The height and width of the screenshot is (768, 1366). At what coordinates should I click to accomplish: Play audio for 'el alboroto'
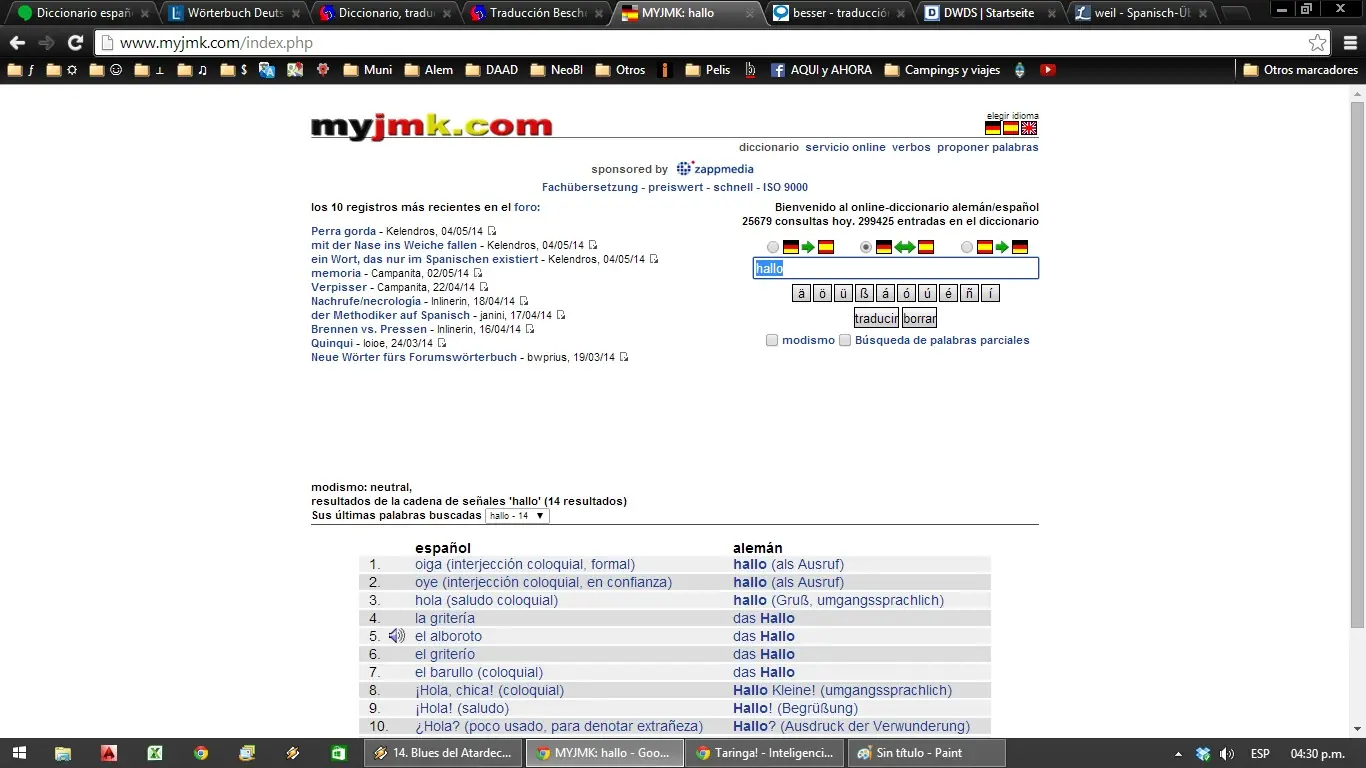[397, 636]
